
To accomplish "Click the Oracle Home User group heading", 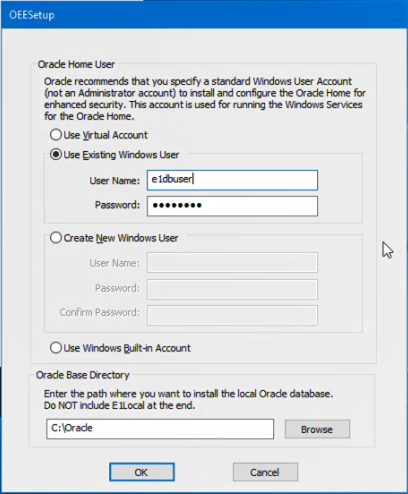I will (x=76, y=64).
